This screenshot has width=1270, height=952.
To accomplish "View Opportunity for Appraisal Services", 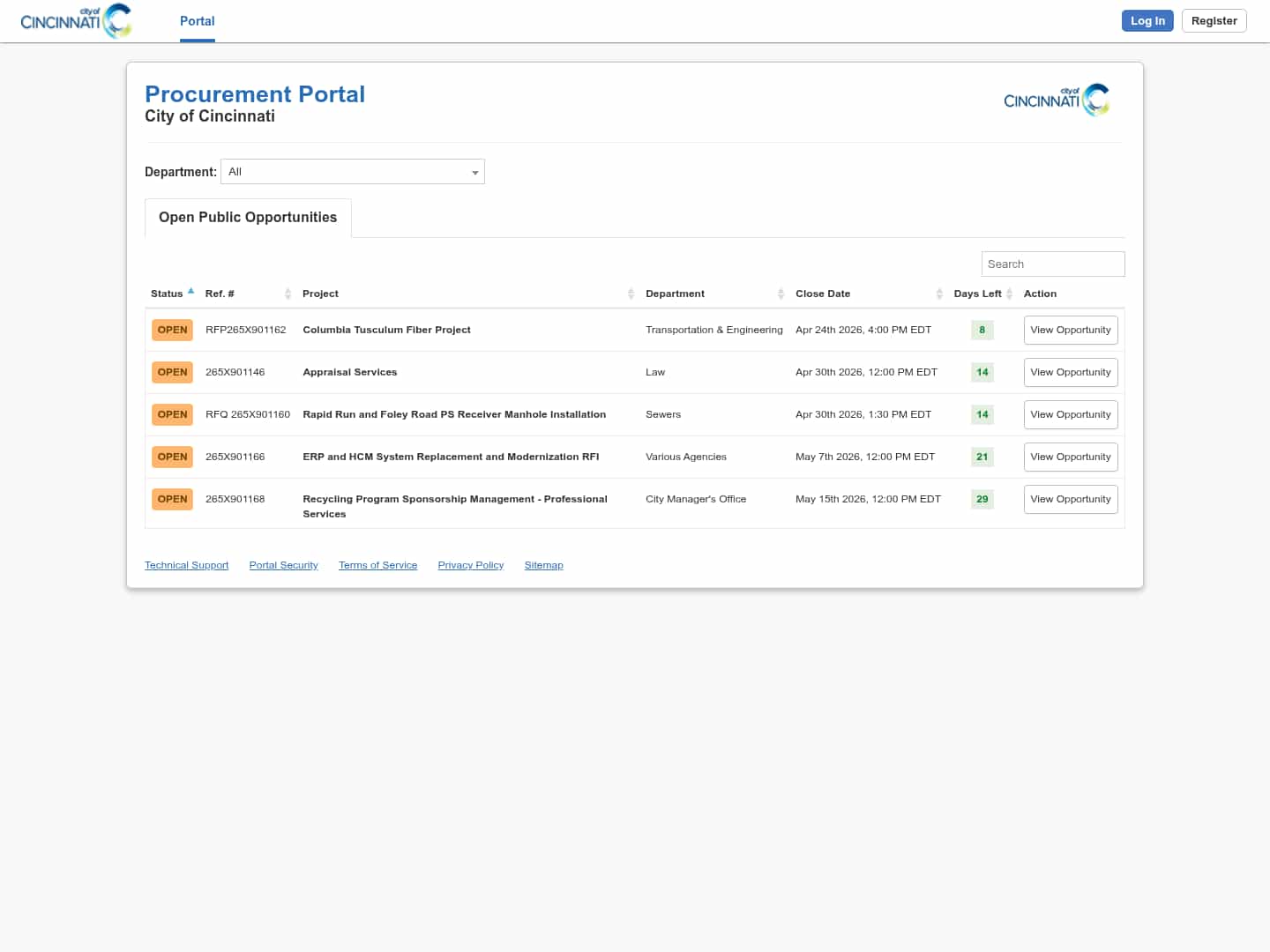I will [1070, 373].
